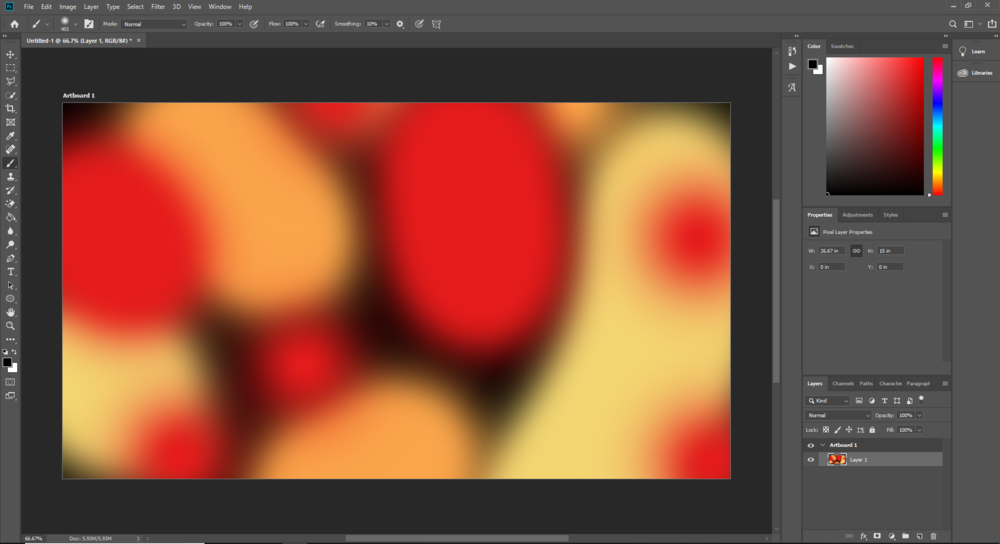Open the Image menu
This screenshot has height=544, width=1000.
68,6
